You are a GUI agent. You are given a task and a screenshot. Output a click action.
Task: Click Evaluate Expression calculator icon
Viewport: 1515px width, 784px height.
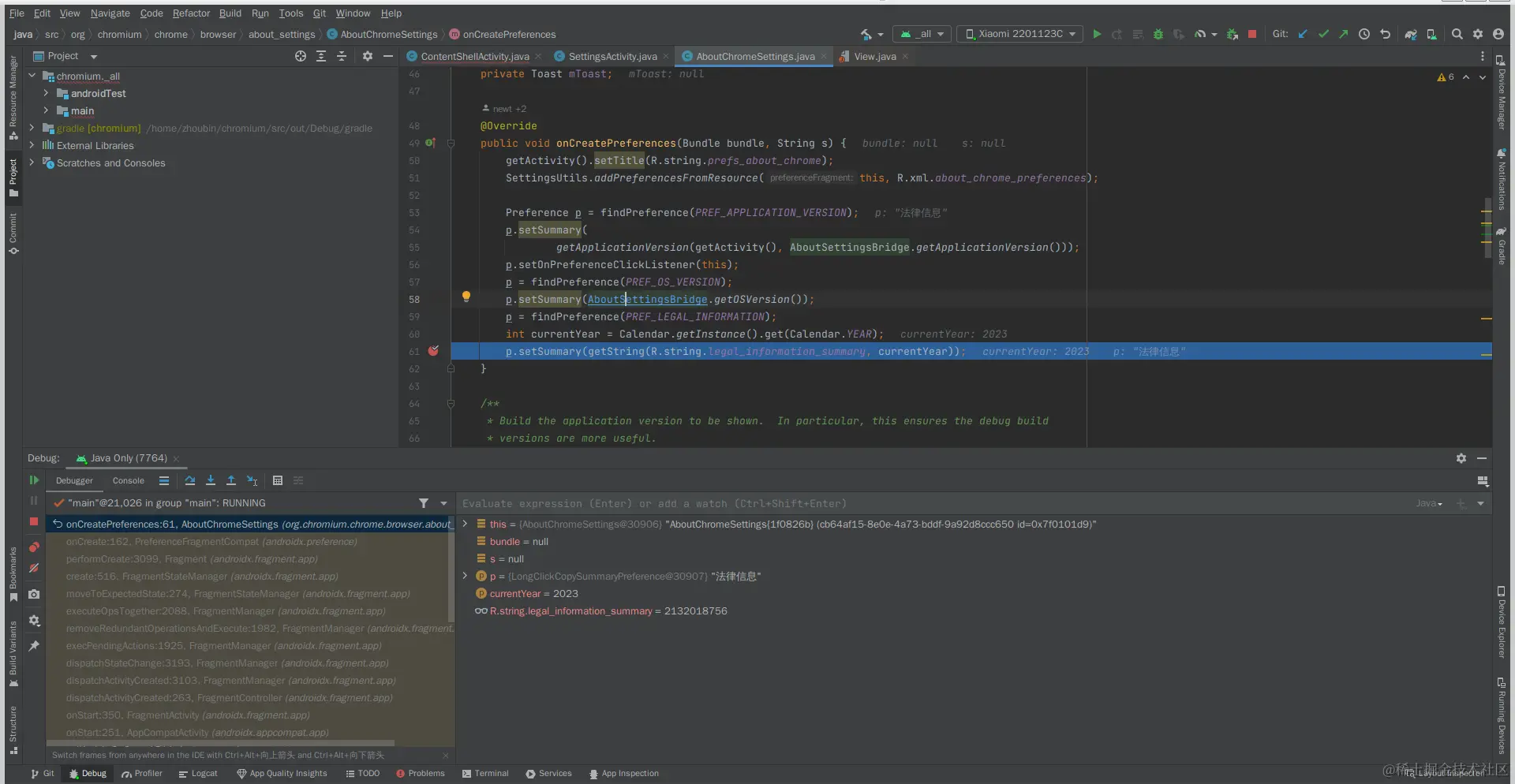pyautogui.click(x=278, y=480)
